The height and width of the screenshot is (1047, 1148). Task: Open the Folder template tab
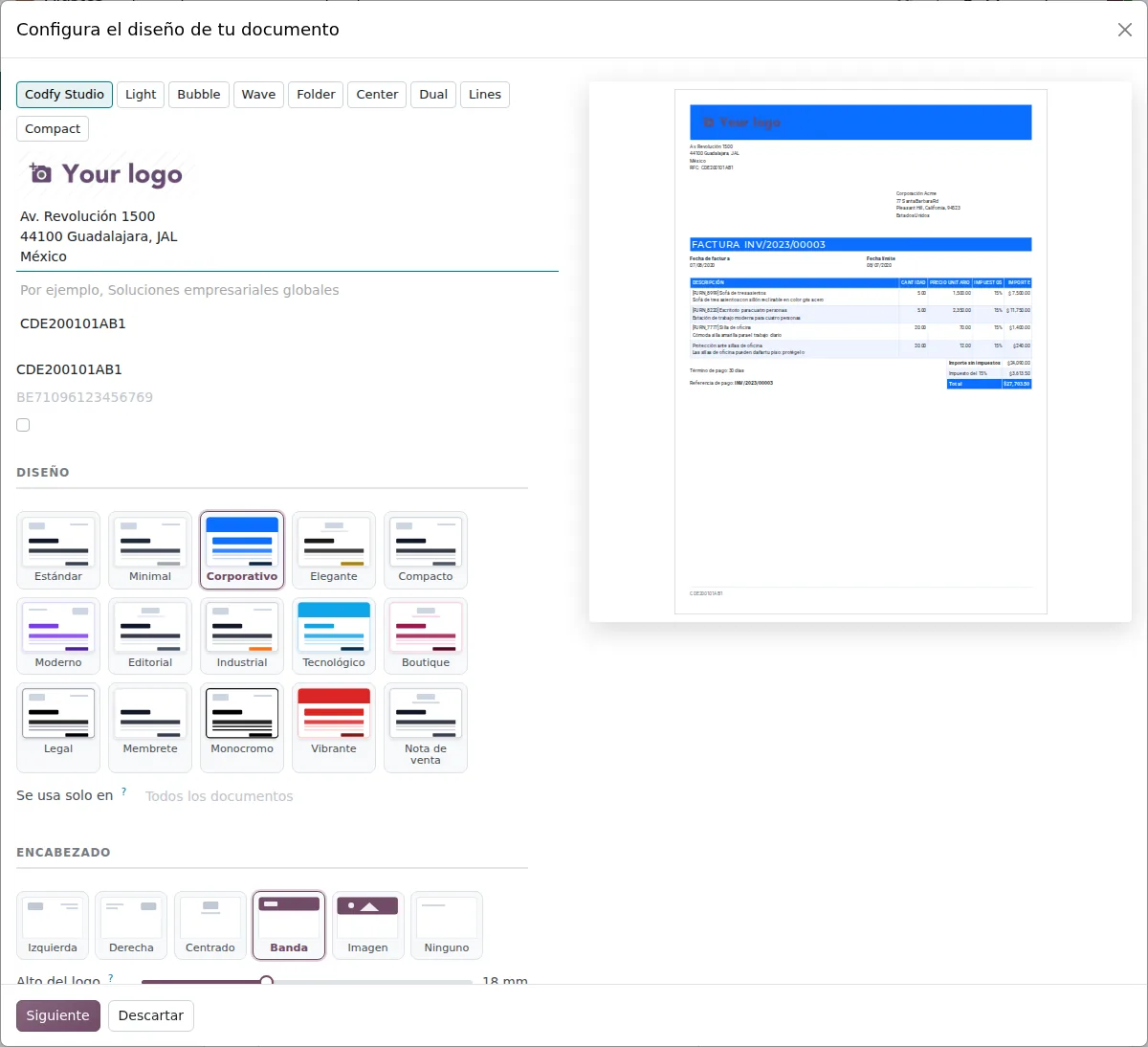click(316, 95)
